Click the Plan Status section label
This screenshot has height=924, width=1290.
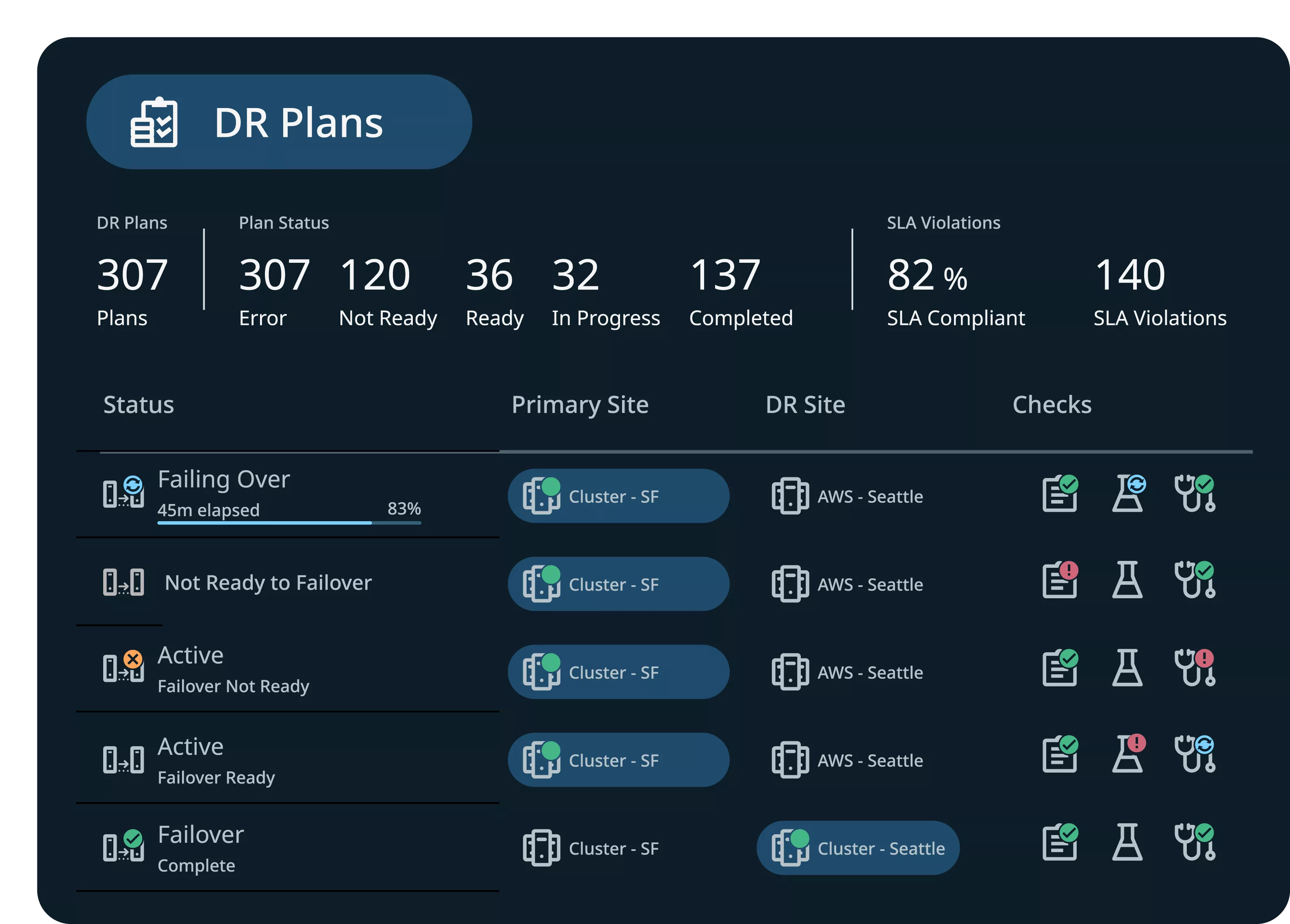coord(284,223)
